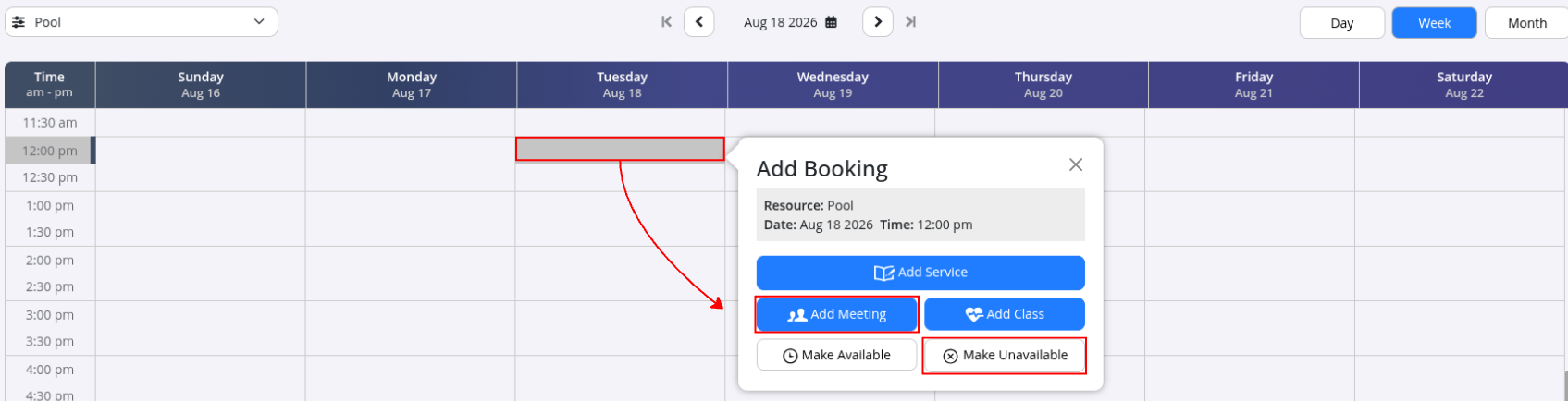Select Make Unavailable option

click(1005, 355)
